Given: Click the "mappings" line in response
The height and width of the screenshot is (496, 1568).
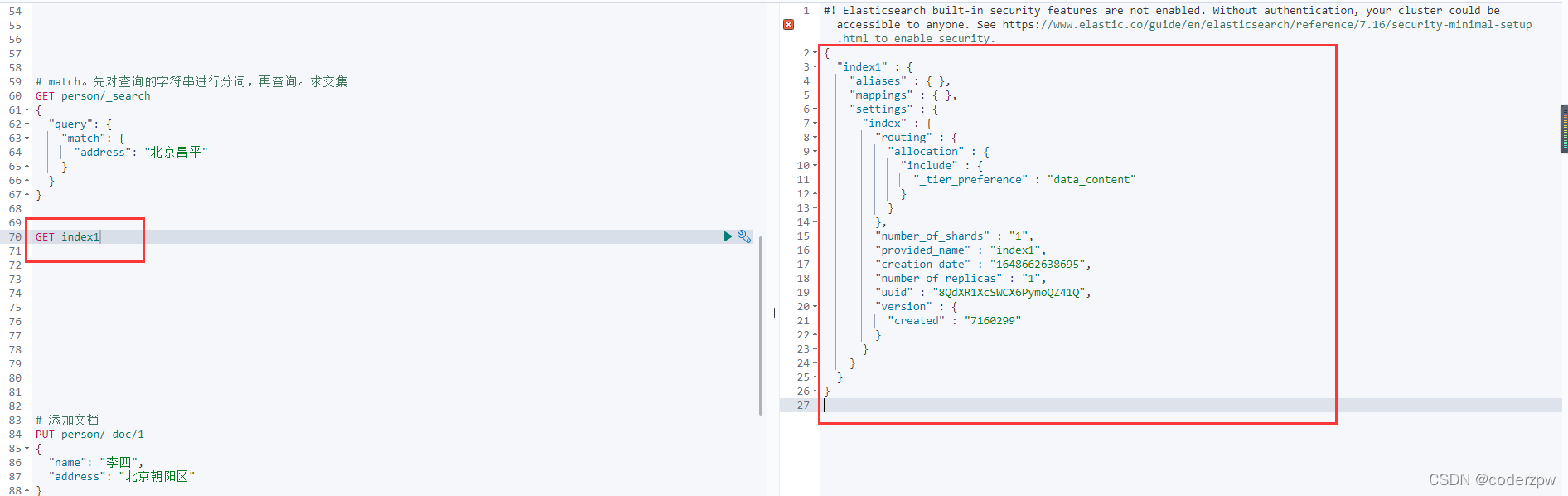Looking at the screenshot, I should coord(903,95).
